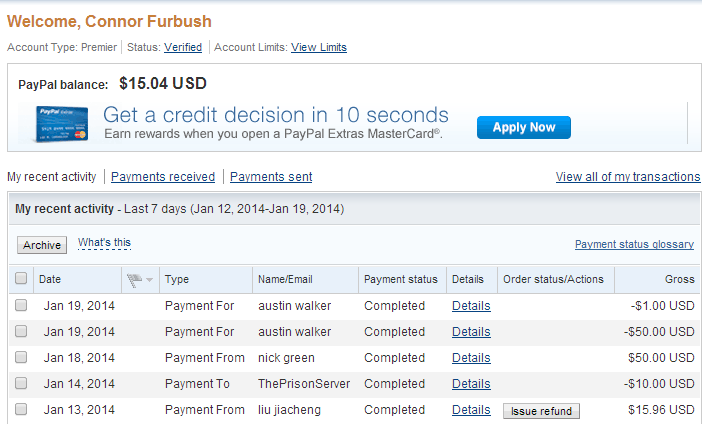This screenshot has height=424, width=702.
Task: Click the flag icon in the table header
Action: tap(135, 280)
